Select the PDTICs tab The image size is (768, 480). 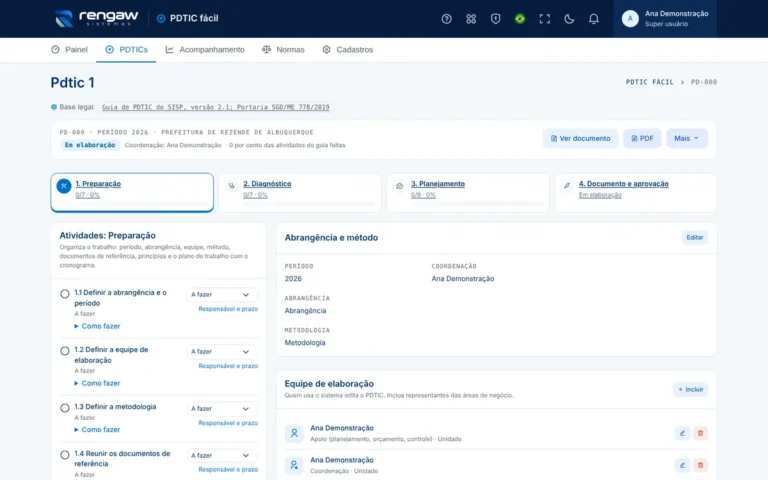[x=126, y=49]
